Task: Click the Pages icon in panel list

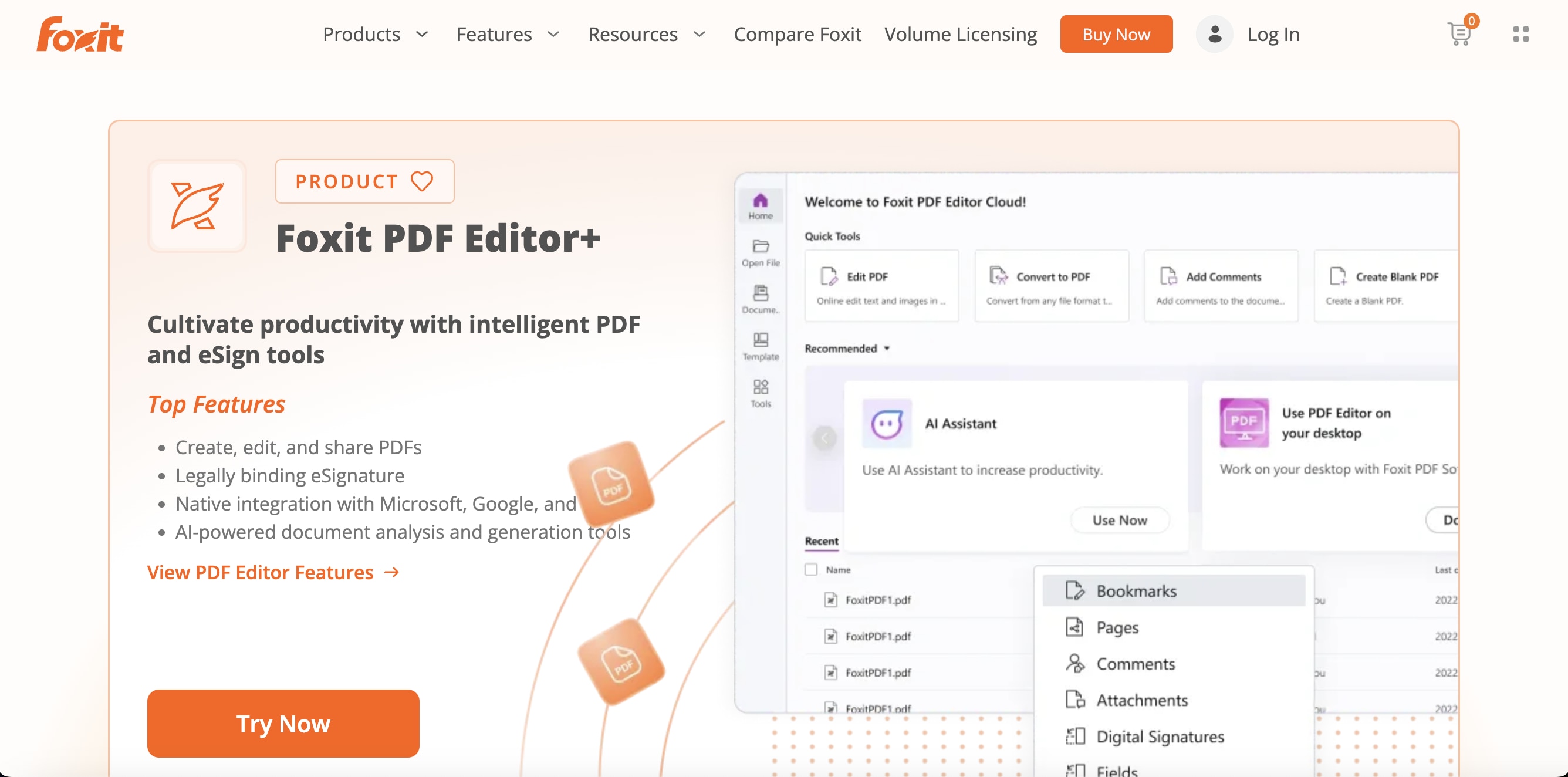Action: [1074, 627]
